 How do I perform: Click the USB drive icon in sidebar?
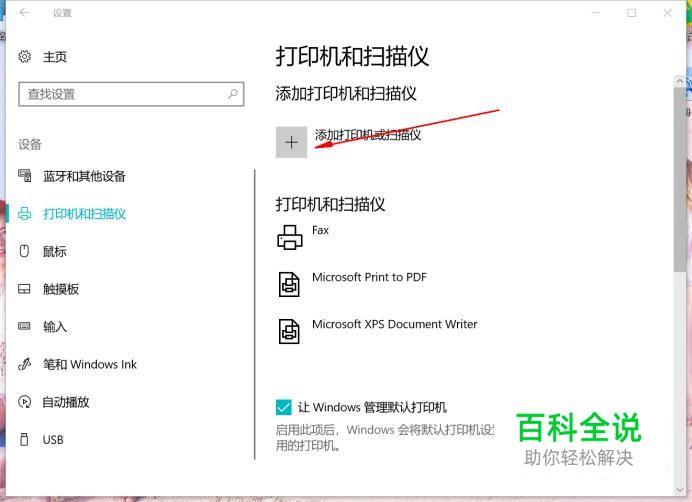[24, 439]
